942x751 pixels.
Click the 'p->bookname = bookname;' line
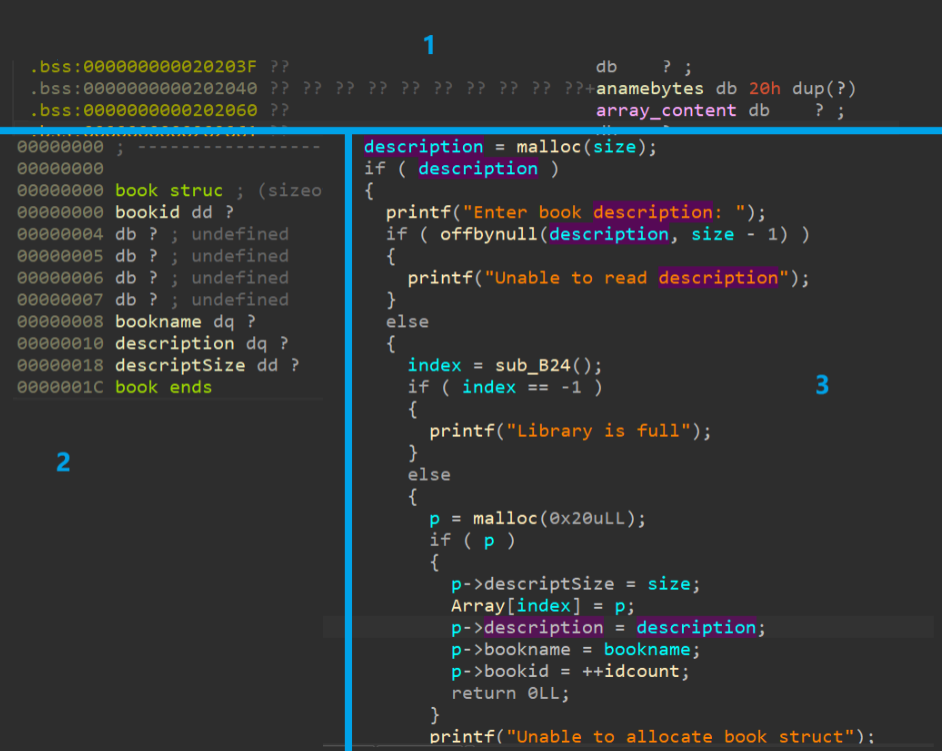pos(576,649)
